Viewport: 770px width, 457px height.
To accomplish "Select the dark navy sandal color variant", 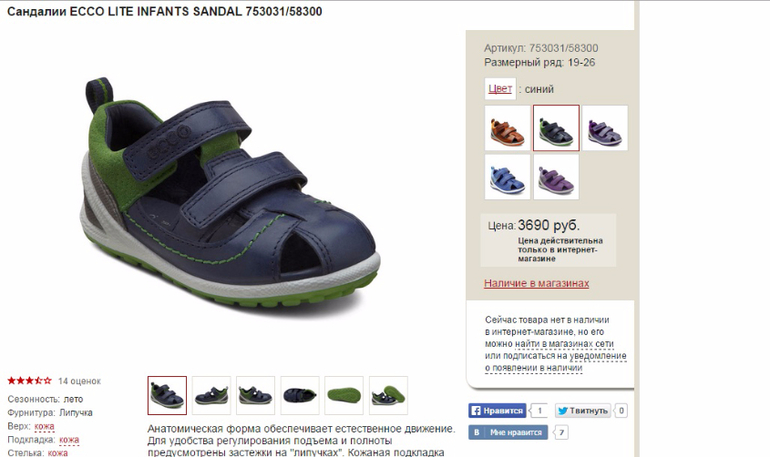I will tap(556, 128).
